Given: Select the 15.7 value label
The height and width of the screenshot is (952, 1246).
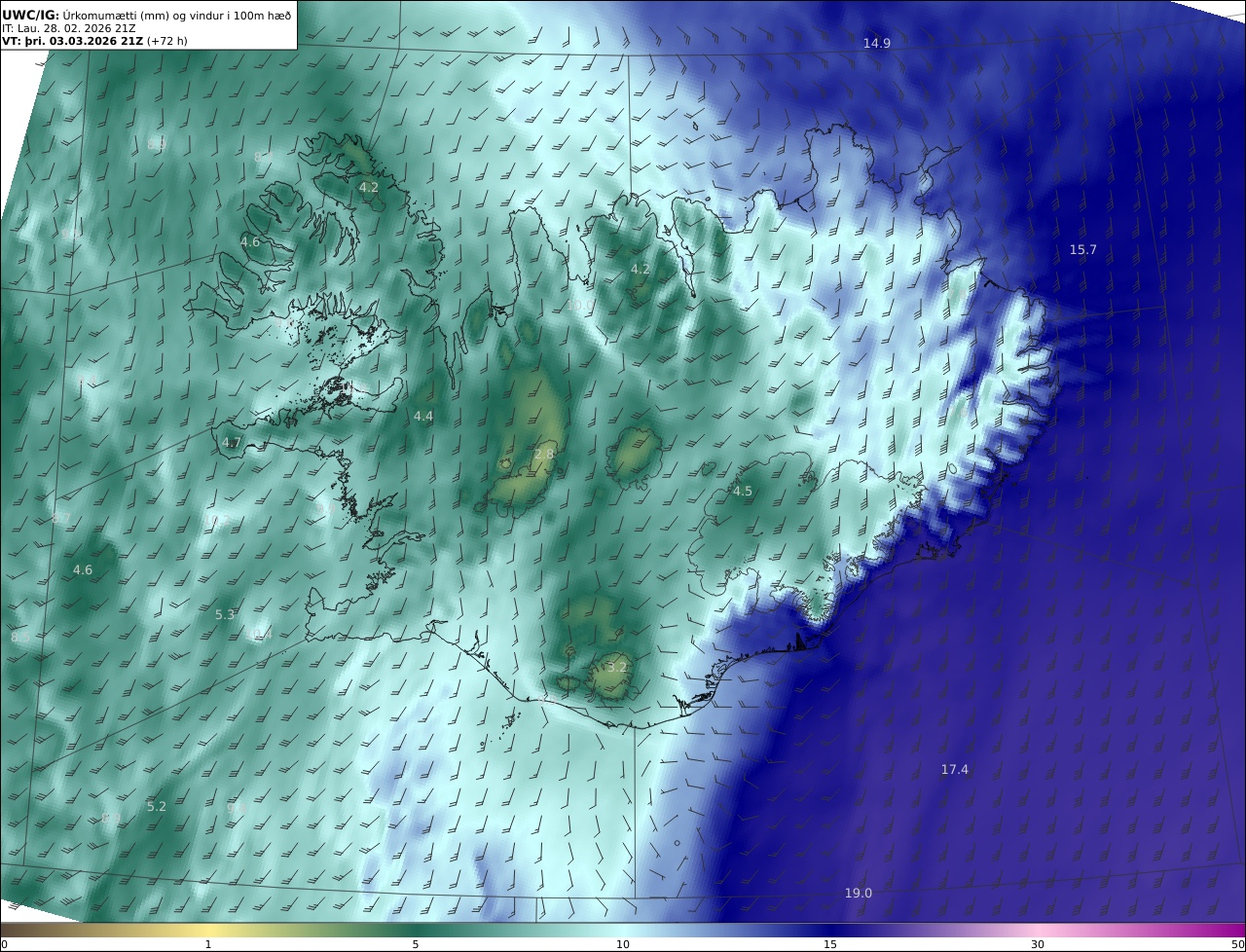Looking at the screenshot, I should (x=1083, y=250).
